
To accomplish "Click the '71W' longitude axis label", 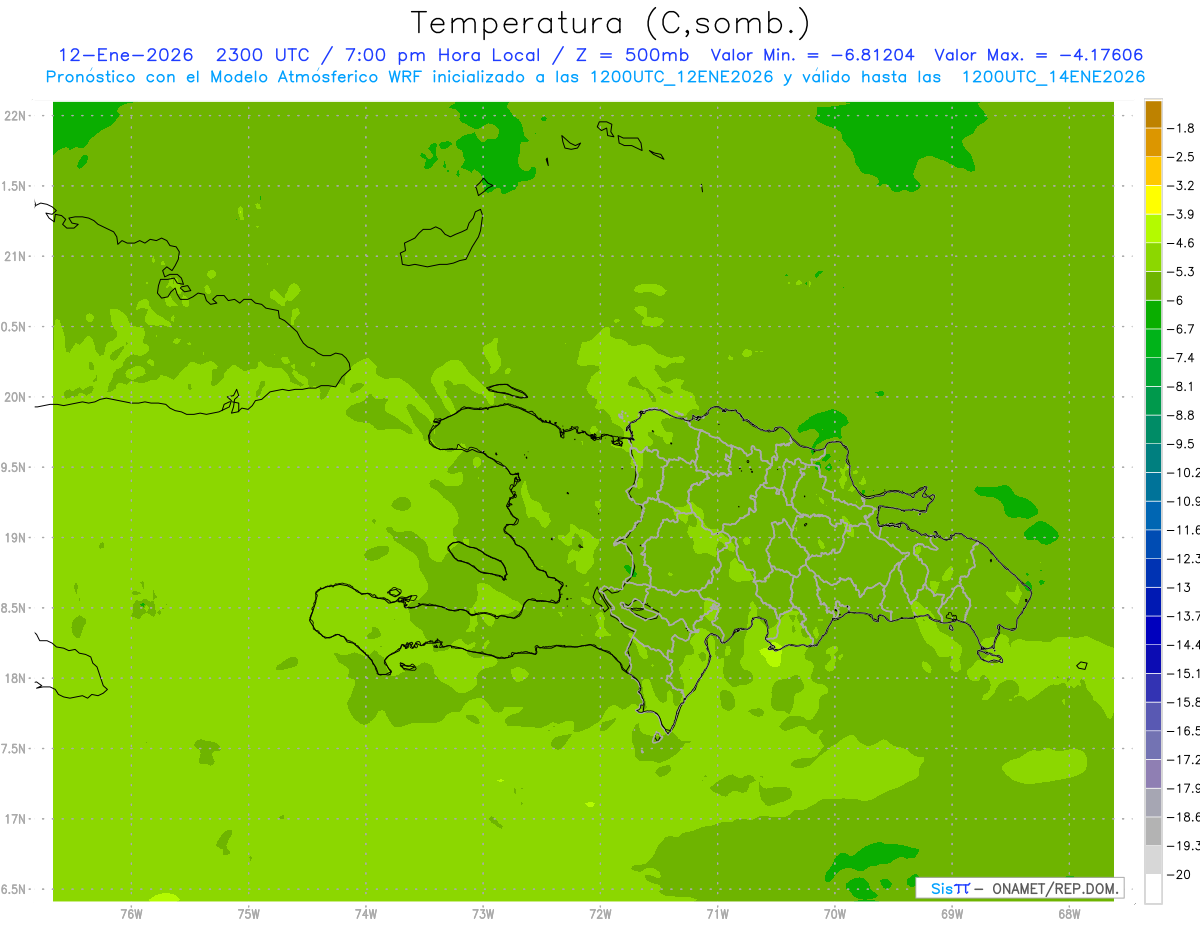I will pyautogui.click(x=717, y=914).
